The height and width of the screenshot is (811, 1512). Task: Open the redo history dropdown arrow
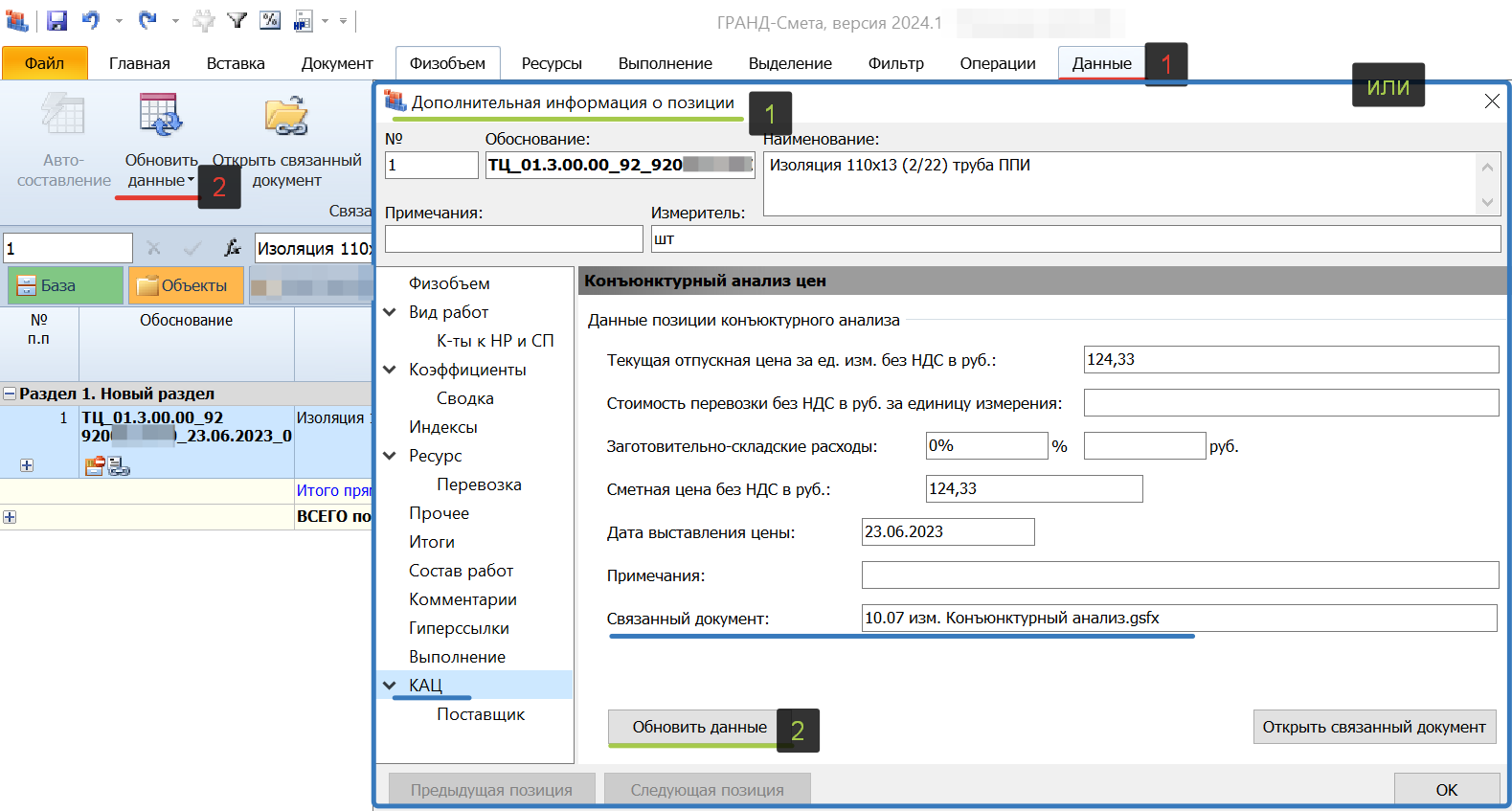[x=175, y=21]
